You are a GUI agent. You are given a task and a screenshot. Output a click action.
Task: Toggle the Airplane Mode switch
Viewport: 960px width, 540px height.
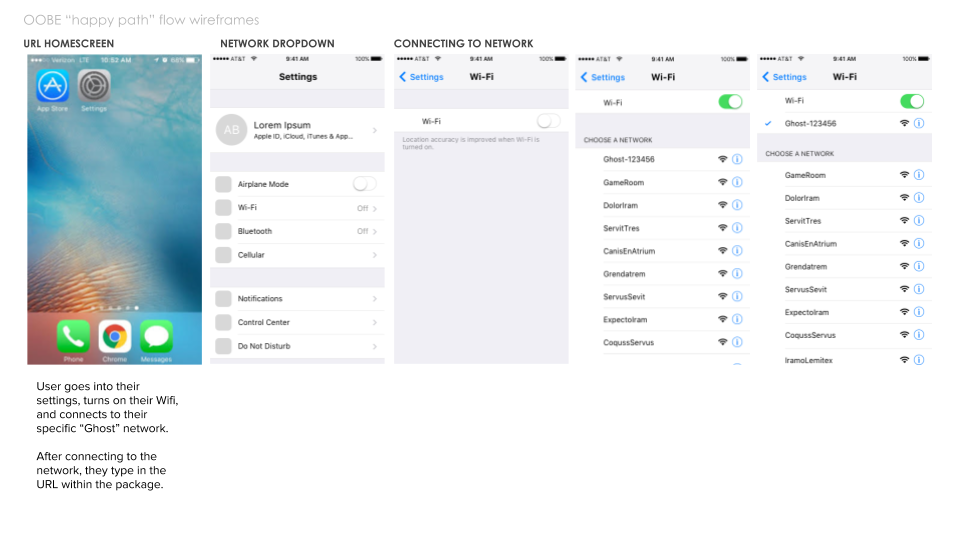365,184
